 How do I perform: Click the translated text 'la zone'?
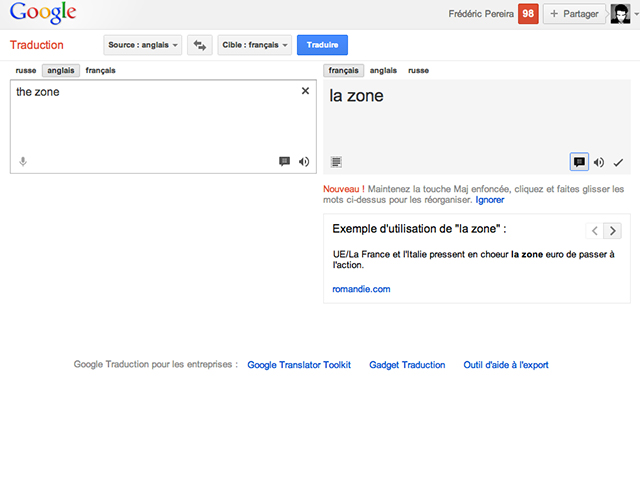[x=356, y=96]
